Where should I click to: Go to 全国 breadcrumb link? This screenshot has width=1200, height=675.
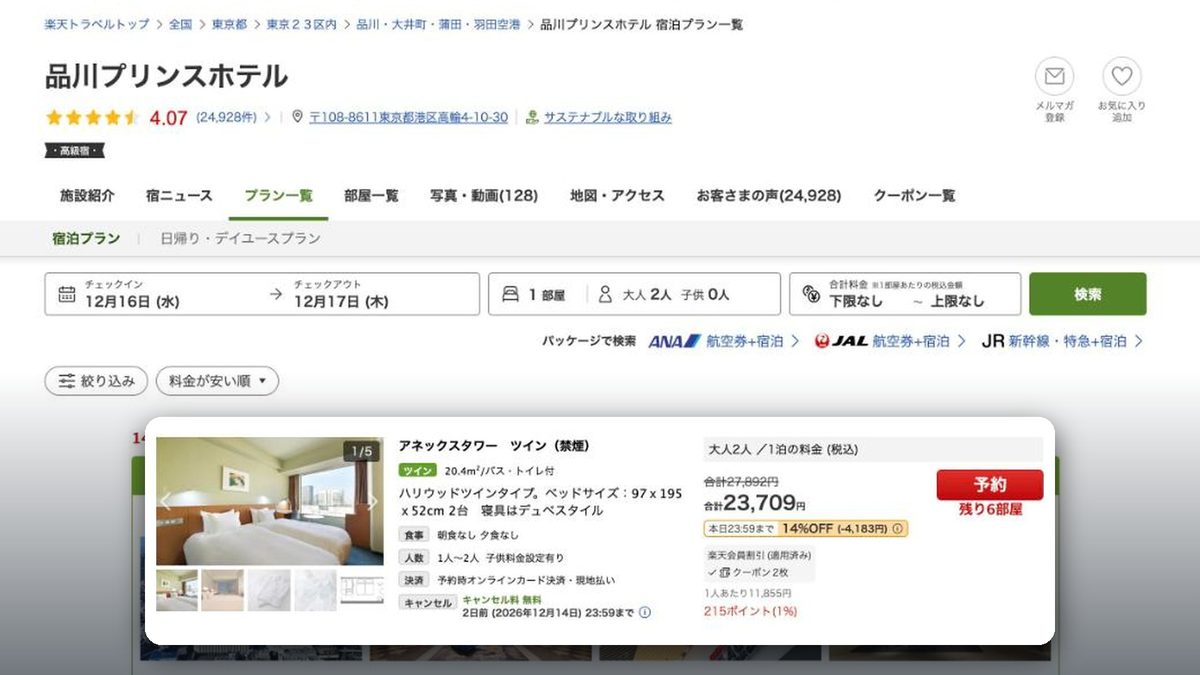point(180,24)
